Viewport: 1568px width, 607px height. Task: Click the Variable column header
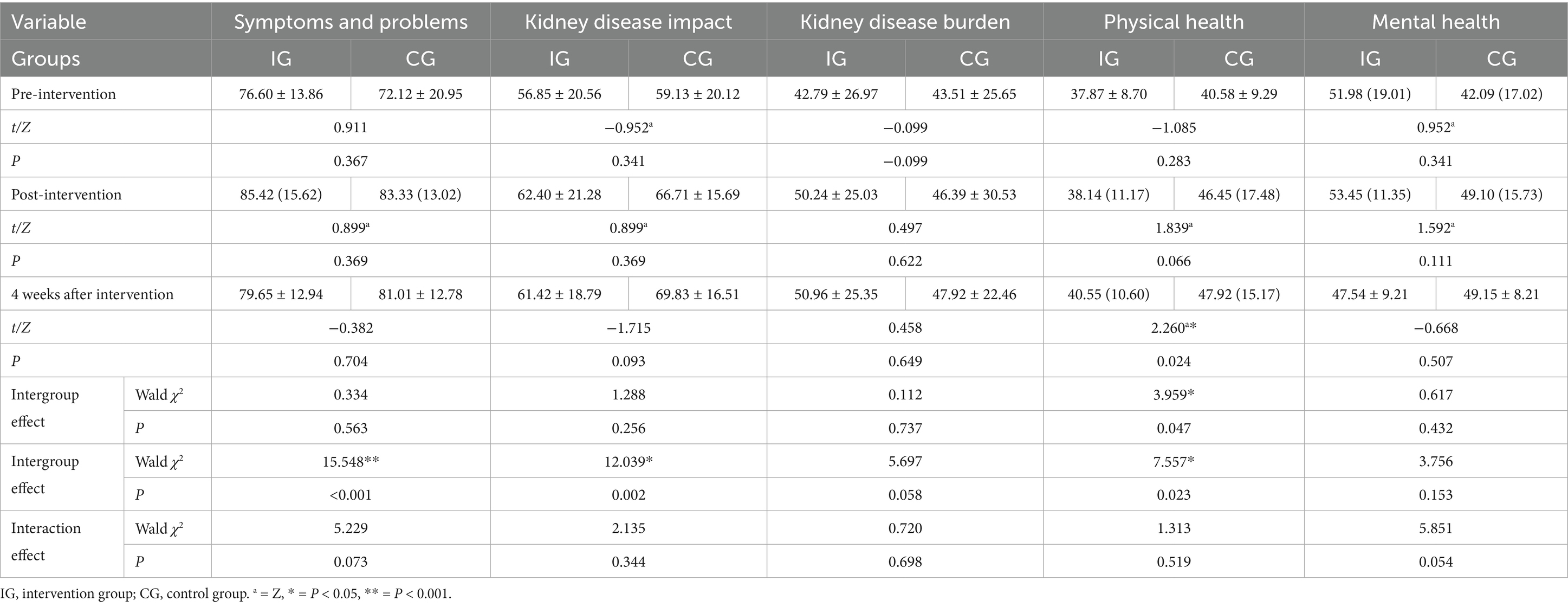pyautogui.click(x=49, y=22)
